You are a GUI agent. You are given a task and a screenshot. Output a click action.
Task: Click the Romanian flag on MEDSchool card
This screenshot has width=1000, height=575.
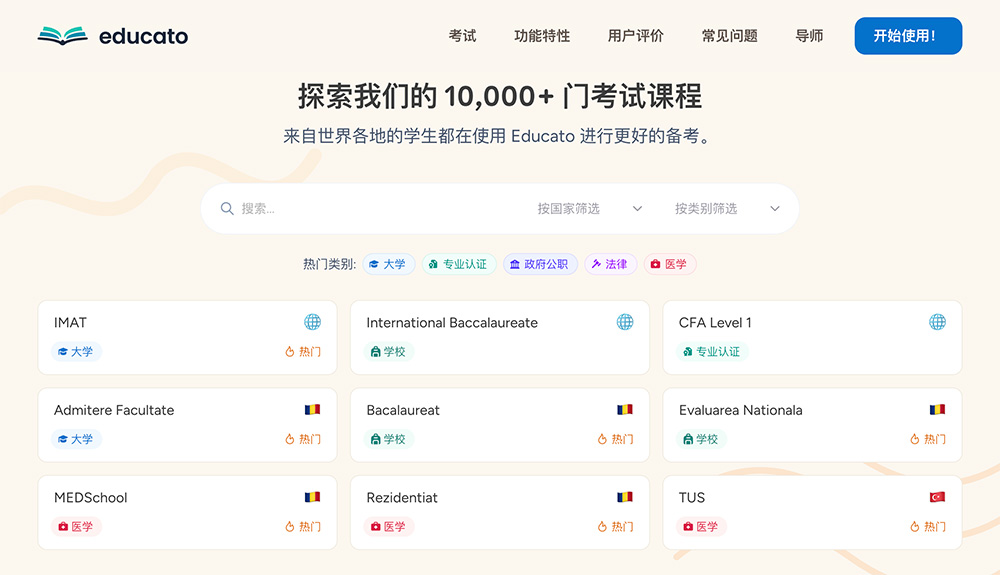coord(312,497)
